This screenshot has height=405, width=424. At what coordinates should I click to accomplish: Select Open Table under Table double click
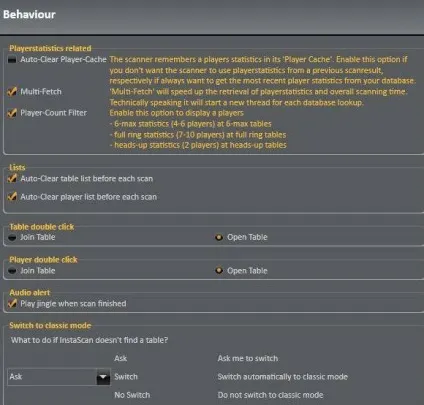(219, 237)
